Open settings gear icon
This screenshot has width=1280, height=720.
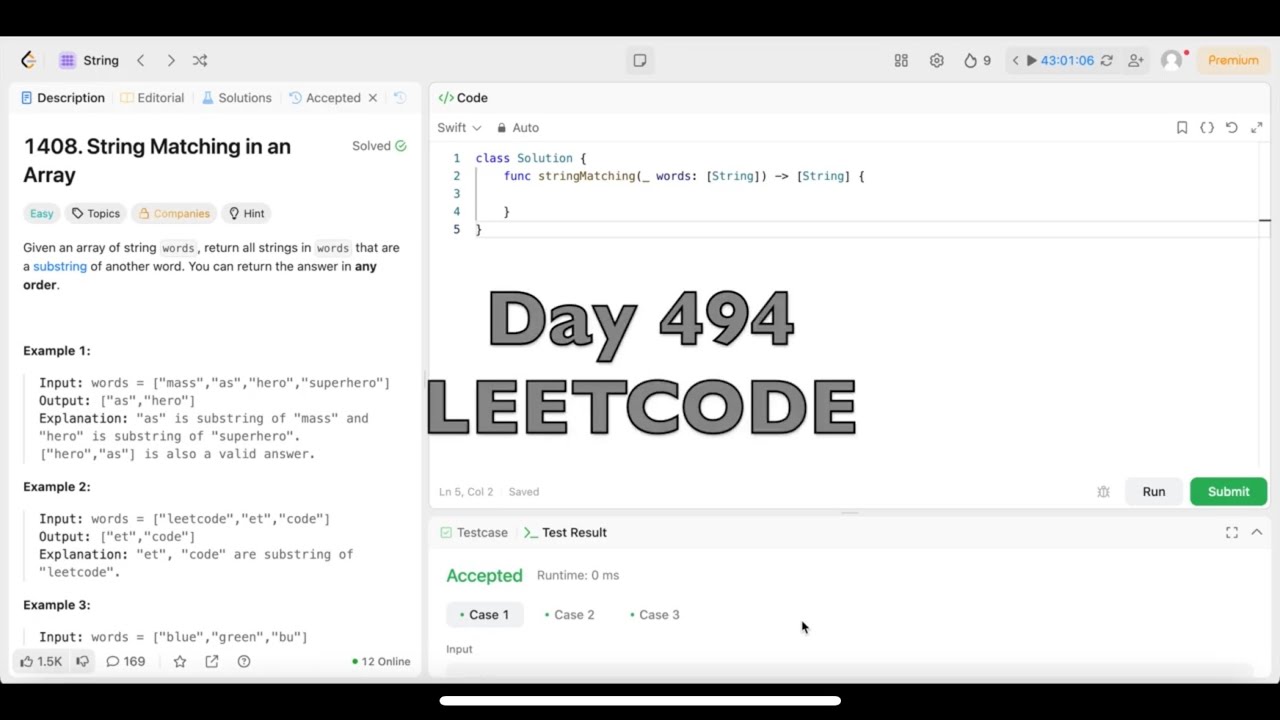[936, 60]
